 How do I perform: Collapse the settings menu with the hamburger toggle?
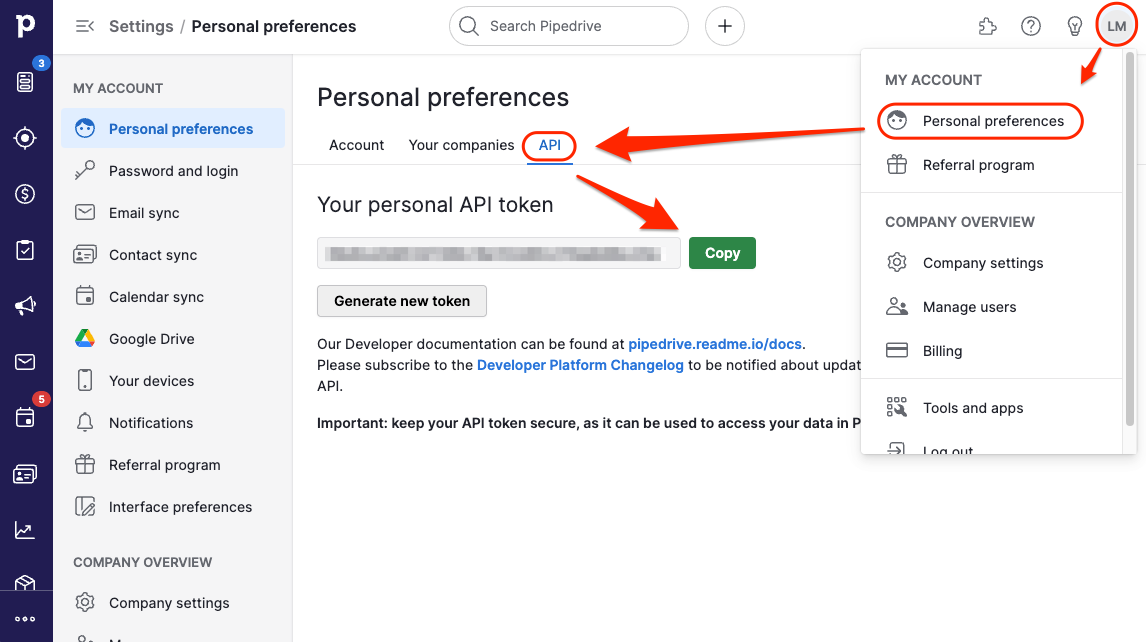(x=85, y=26)
